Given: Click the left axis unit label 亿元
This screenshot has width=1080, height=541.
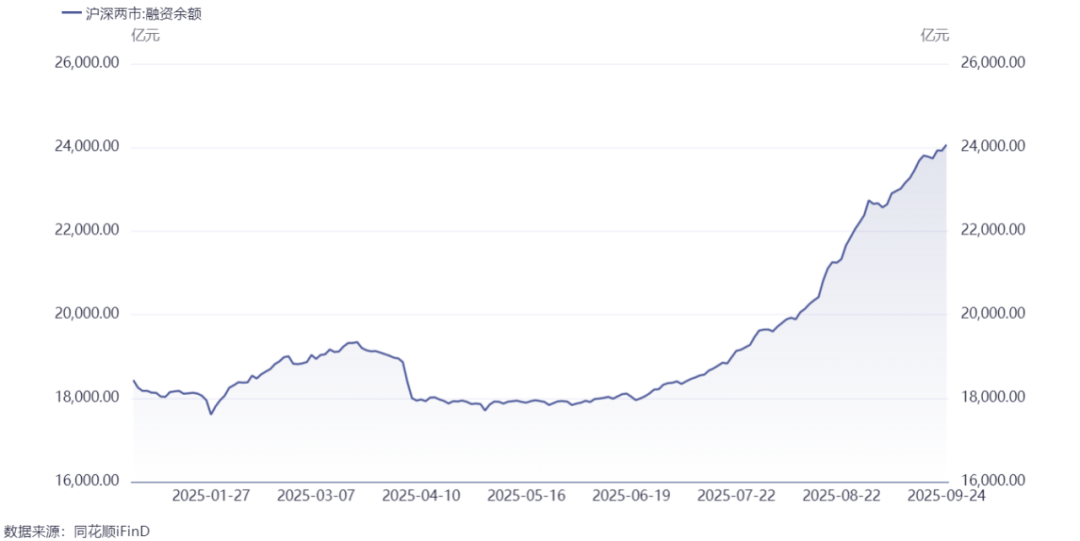Looking at the screenshot, I should (145, 35).
